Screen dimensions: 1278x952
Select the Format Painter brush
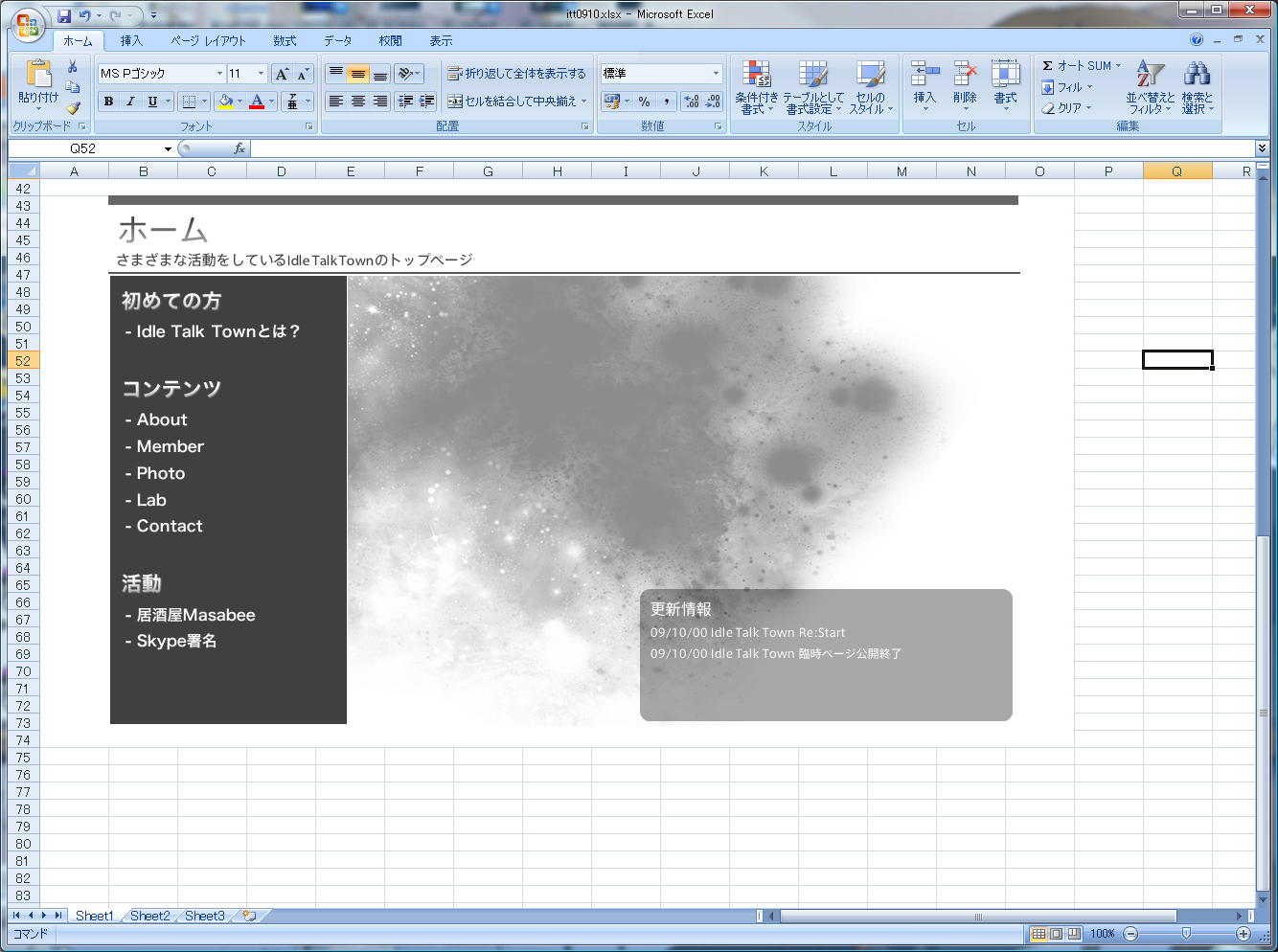point(73,107)
